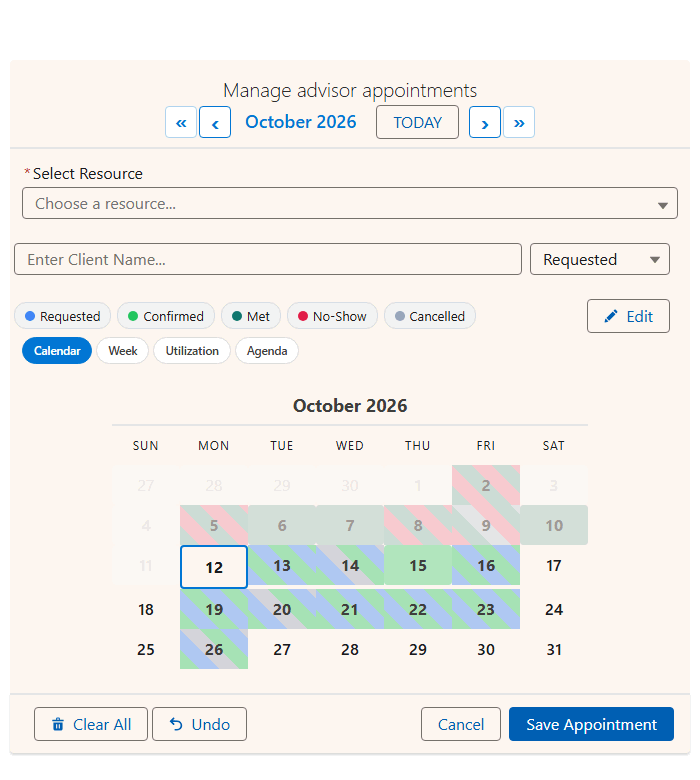Pick October 15 calendar day
The width and height of the screenshot is (700, 780).
418,566
